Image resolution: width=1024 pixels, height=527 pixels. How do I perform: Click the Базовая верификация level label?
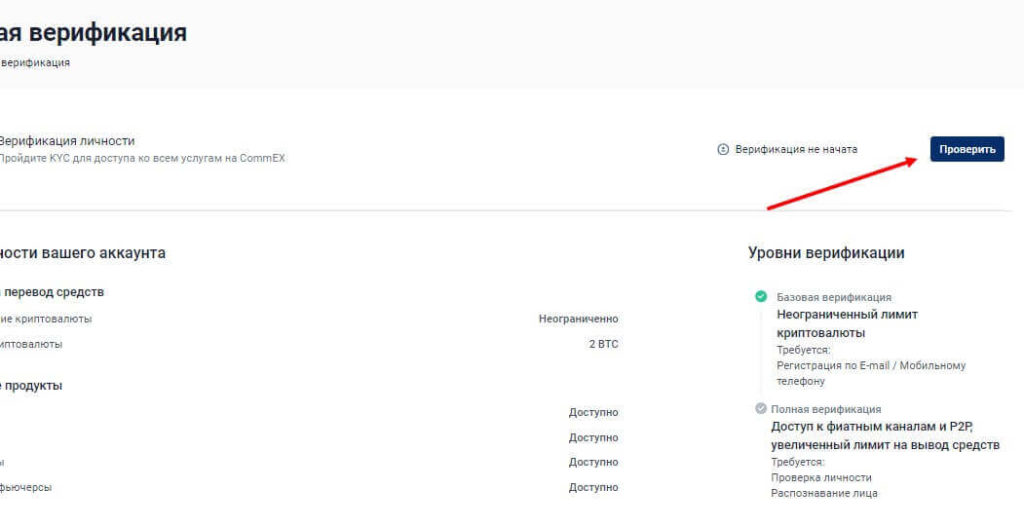point(833,297)
